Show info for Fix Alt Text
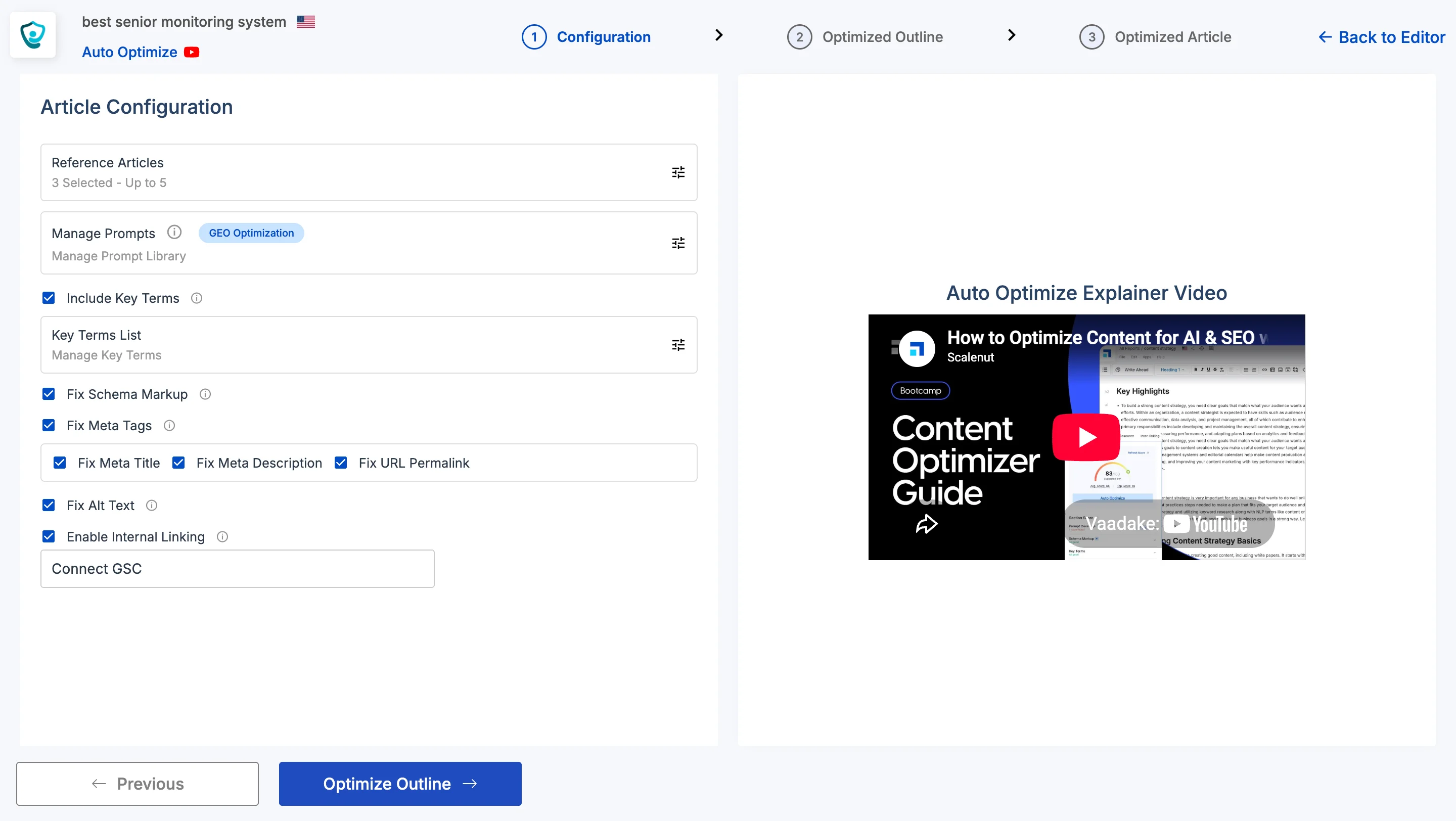1456x821 pixels. (152, 505)
